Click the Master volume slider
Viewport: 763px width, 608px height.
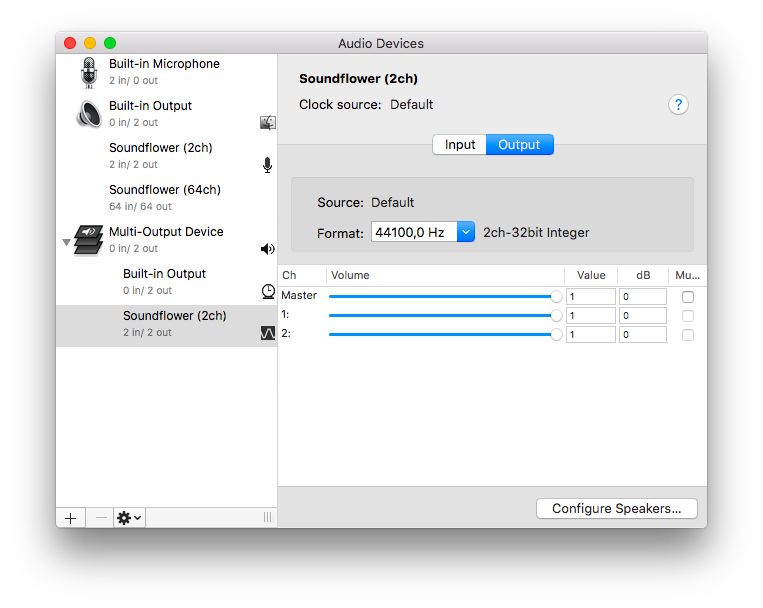click(x=442, y=297)
